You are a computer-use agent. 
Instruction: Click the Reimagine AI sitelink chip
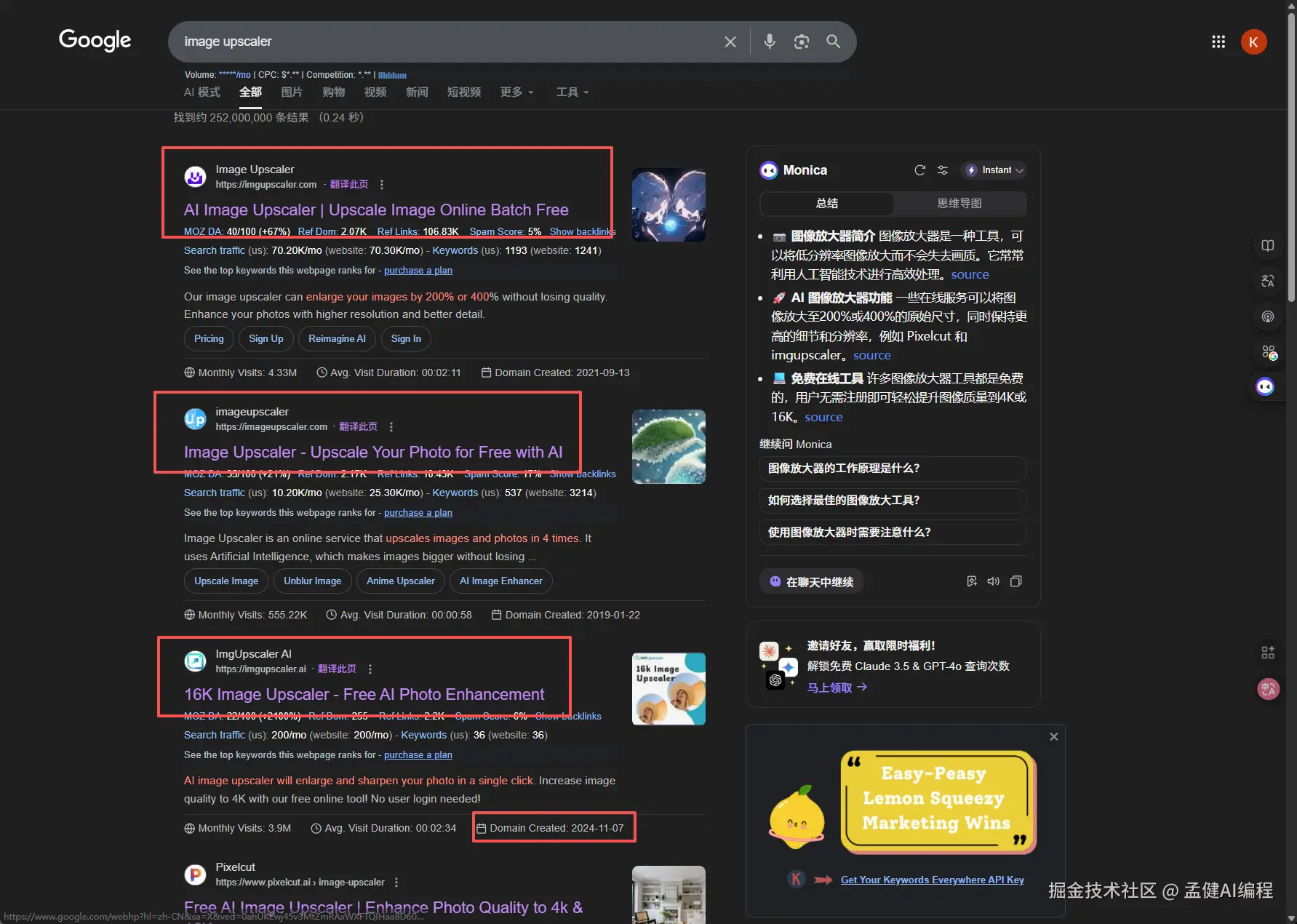pyautogui.click(x=337, y=339)
